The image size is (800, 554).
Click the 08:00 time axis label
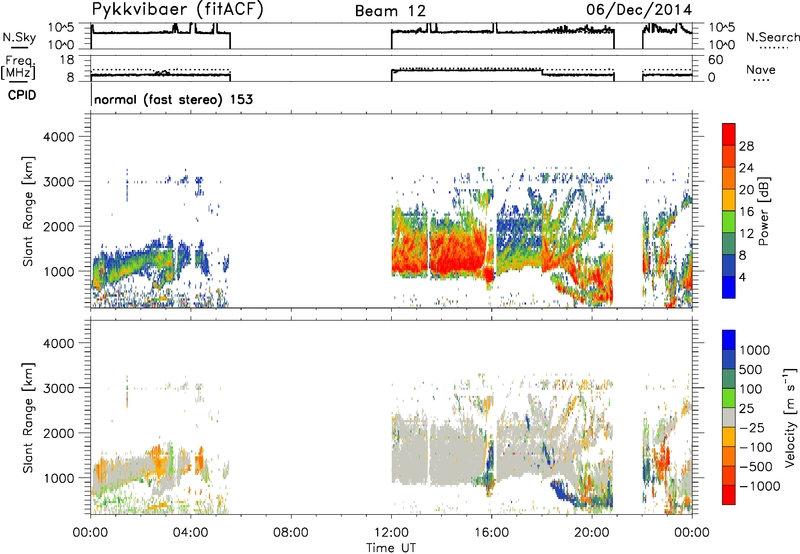pos(291,533)
